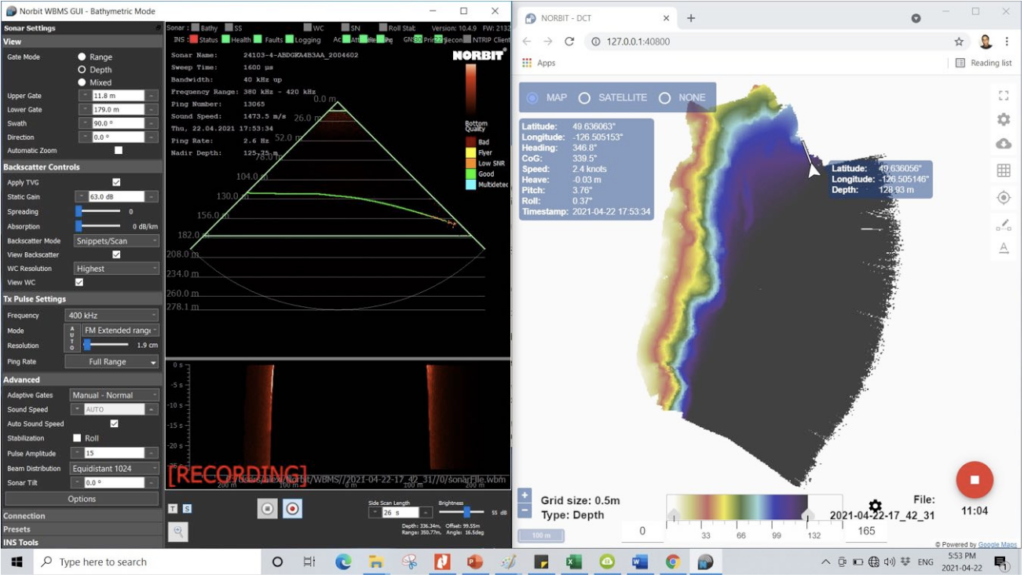Viewport: 1024px width, 578px height.
Task: Open the Chrome three-dot menu
Action: pyautogui.click(x=1006, y=41)
